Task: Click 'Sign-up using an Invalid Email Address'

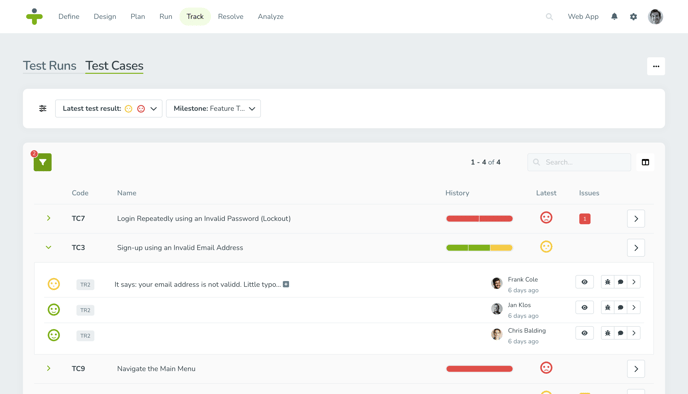Action: pos(180,247)
